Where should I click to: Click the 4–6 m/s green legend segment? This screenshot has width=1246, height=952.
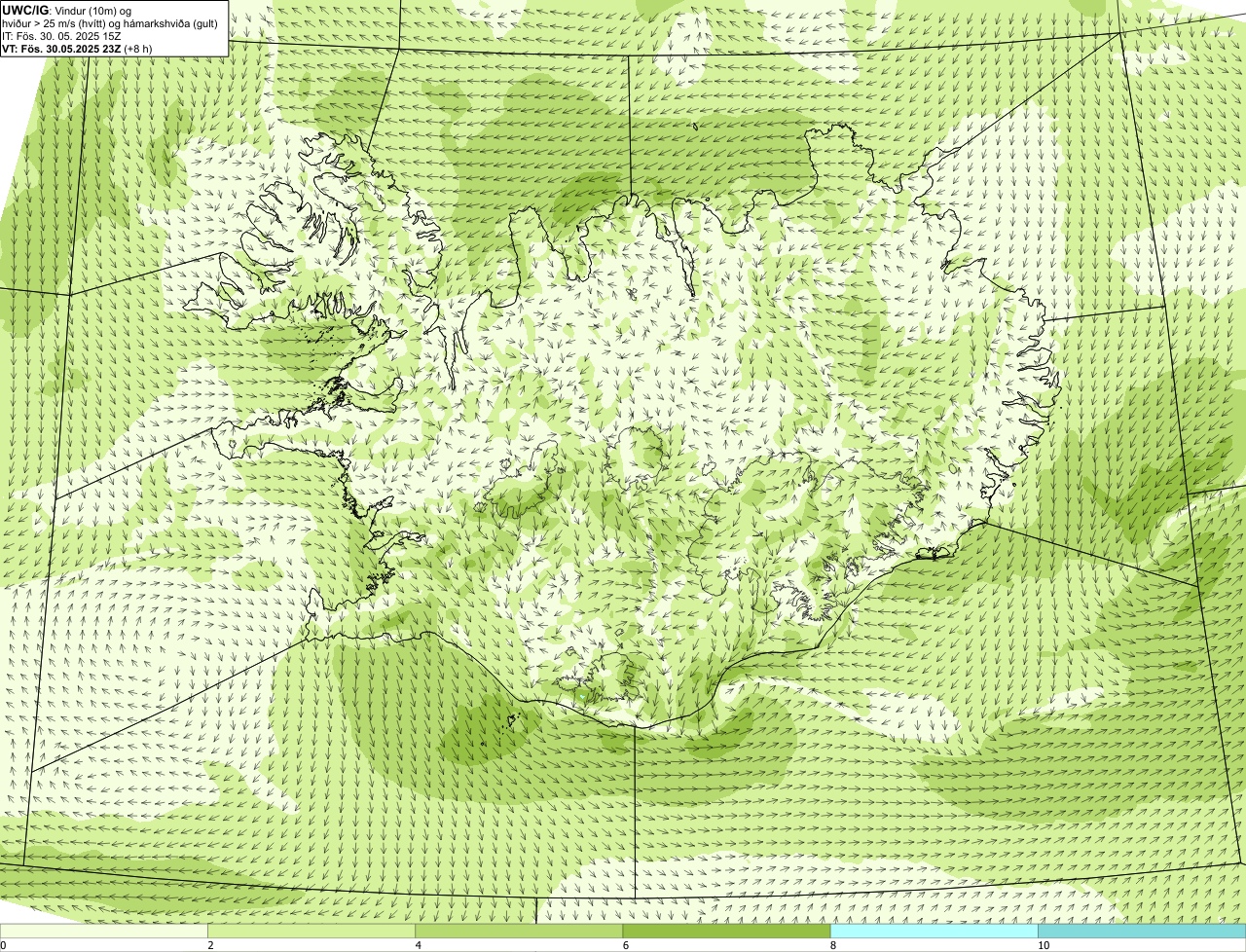[519, 932]
